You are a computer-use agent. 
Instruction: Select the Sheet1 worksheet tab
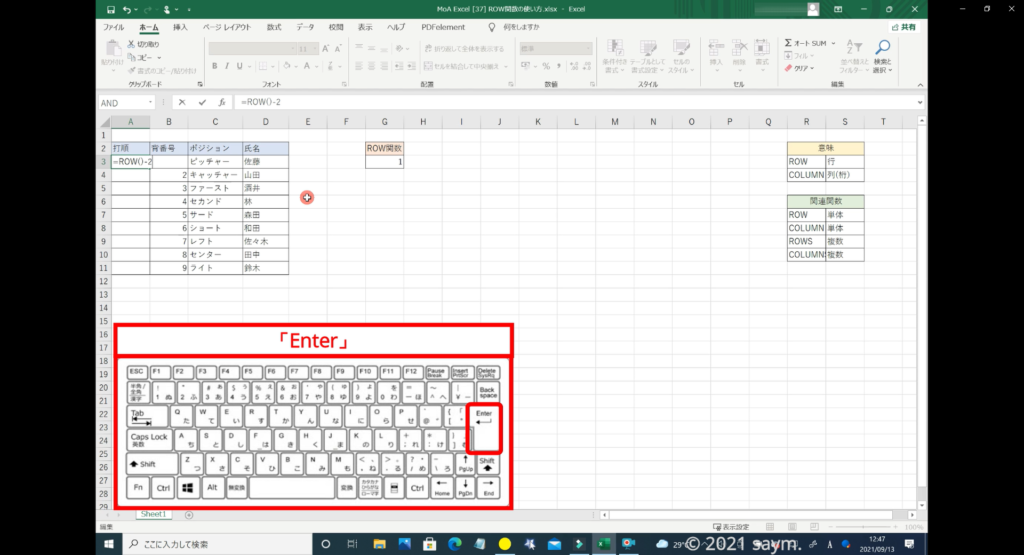point(153,514)
